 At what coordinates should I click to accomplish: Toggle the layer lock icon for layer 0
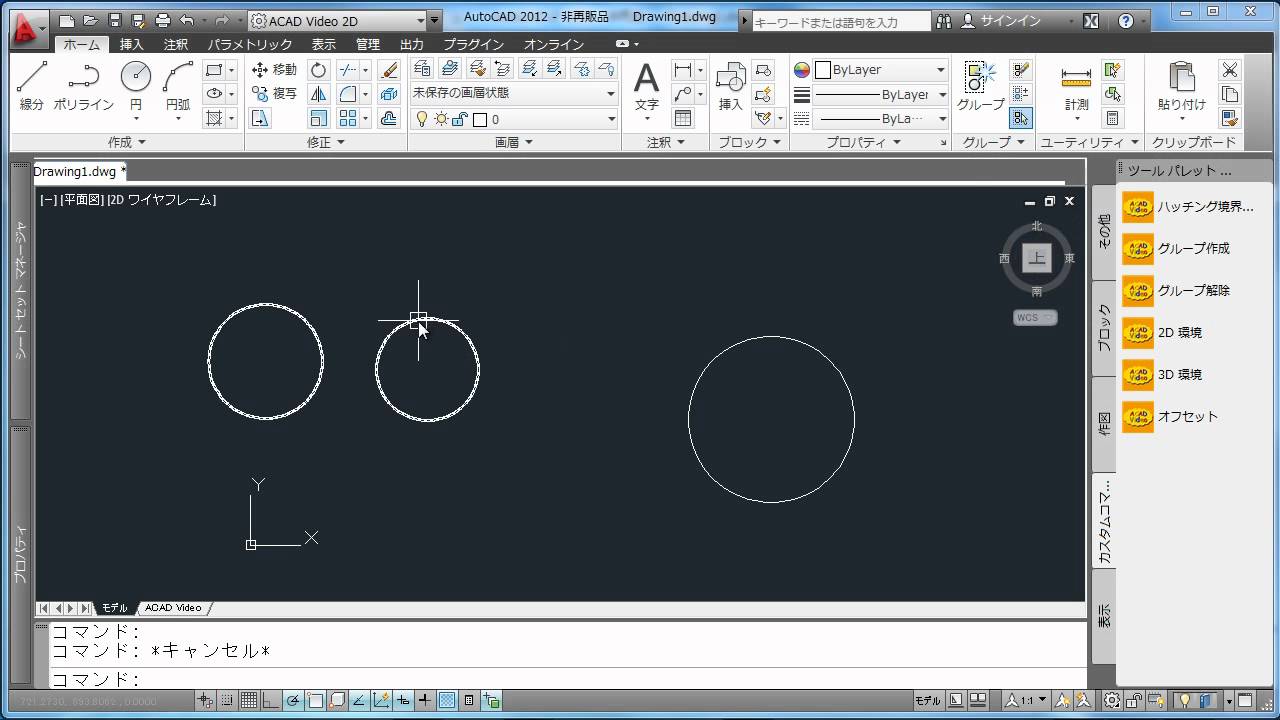[460, 119]
